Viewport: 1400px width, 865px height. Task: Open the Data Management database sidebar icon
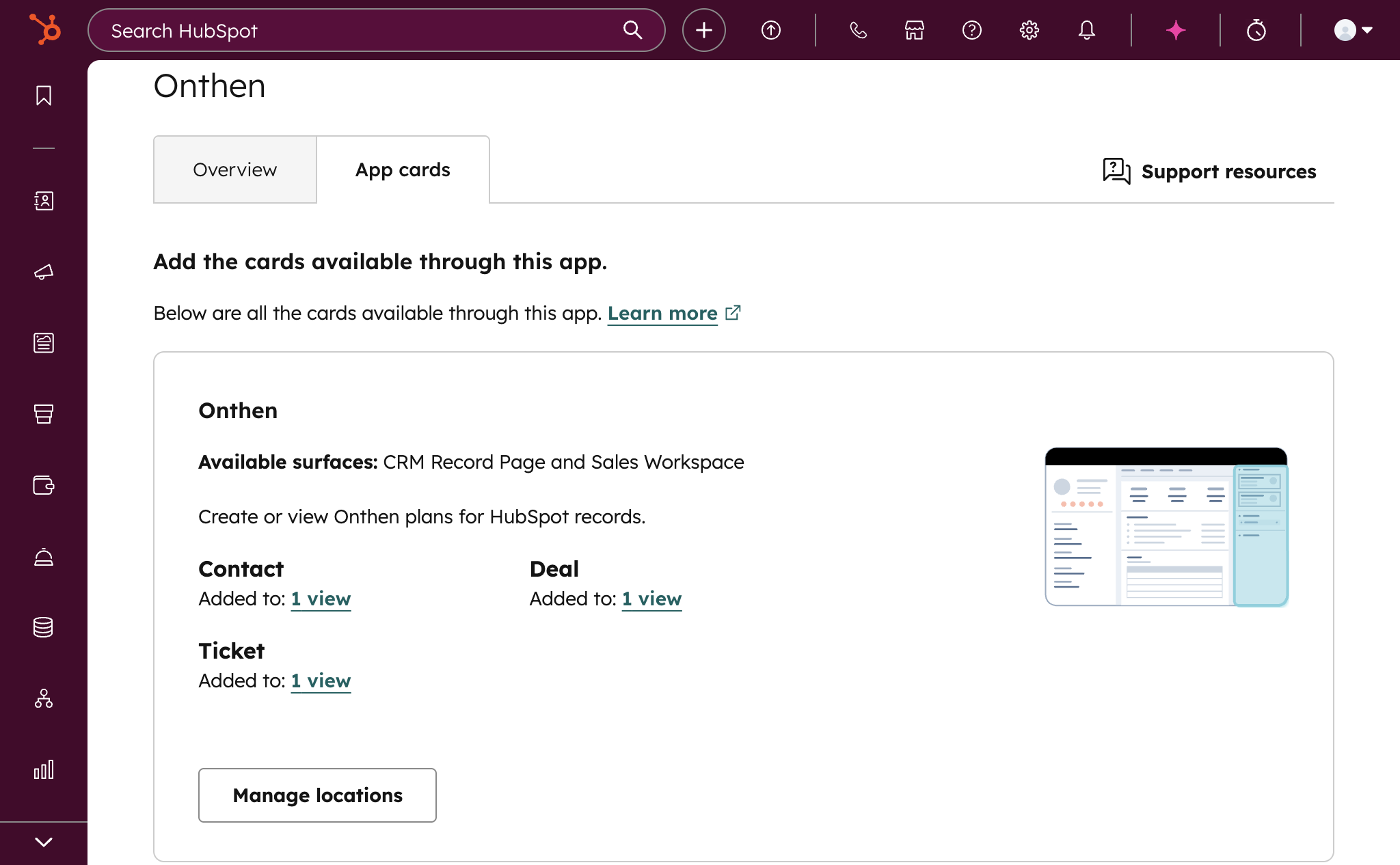44,627
